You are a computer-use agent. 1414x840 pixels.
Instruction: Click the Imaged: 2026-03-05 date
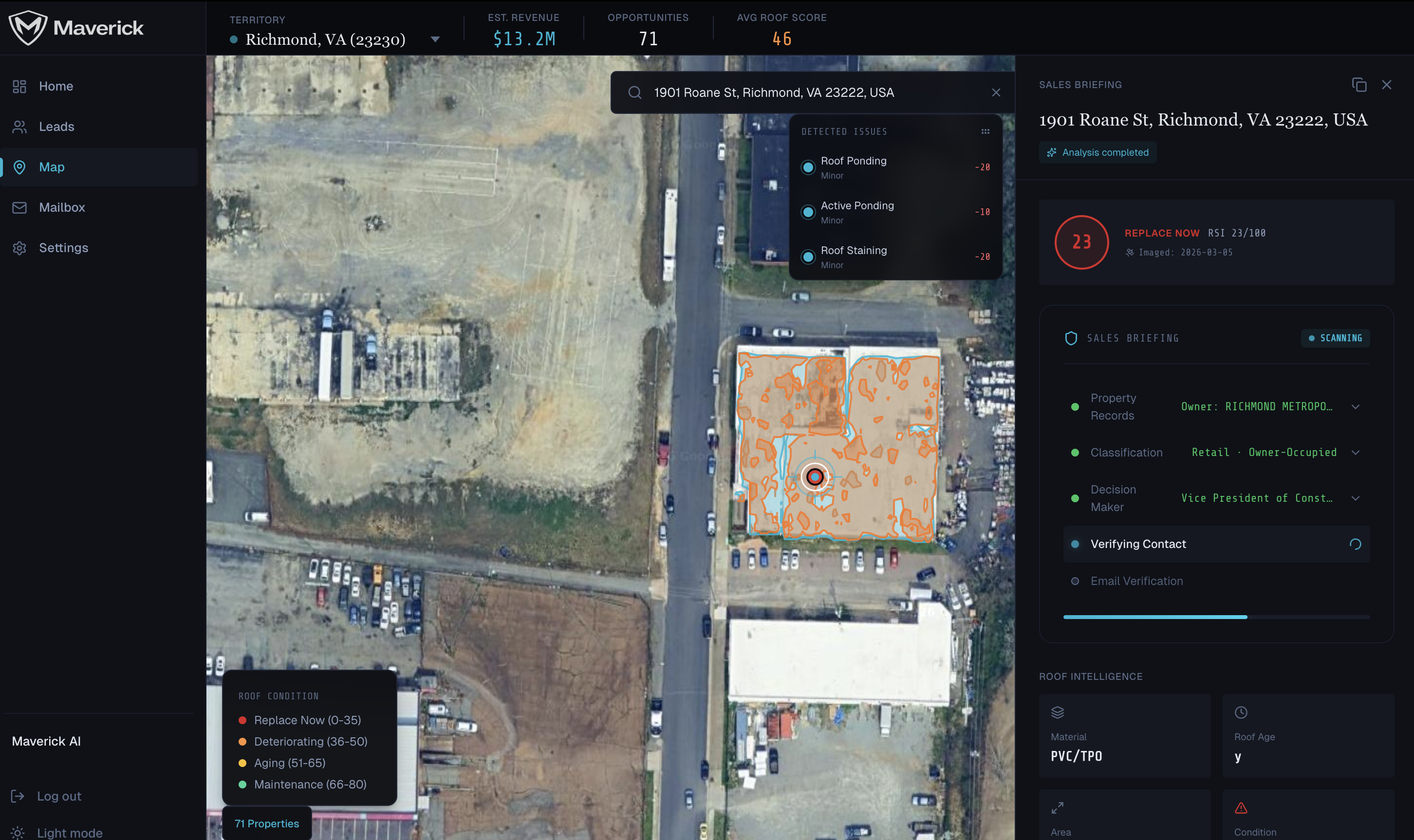1185,253
